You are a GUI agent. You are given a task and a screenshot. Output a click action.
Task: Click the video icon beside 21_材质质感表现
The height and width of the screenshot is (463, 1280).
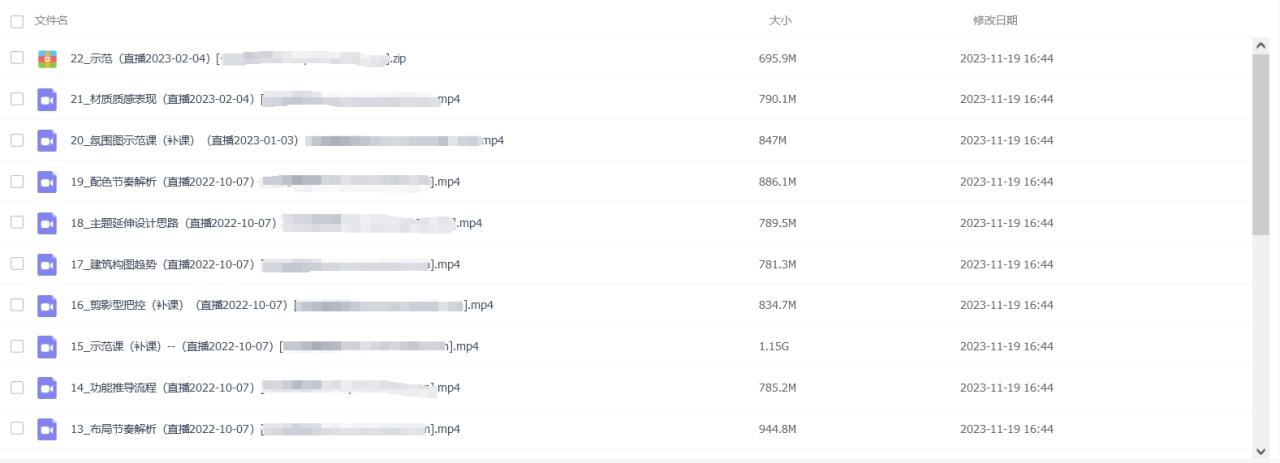click(x=47, y=99)
